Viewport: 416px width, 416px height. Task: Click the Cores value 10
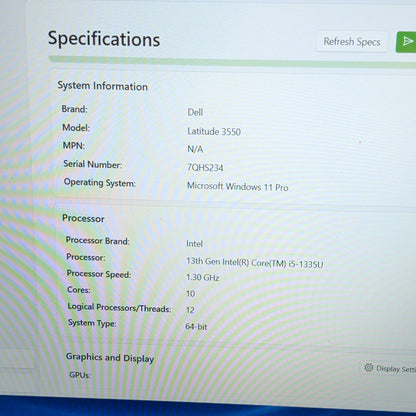190,294
